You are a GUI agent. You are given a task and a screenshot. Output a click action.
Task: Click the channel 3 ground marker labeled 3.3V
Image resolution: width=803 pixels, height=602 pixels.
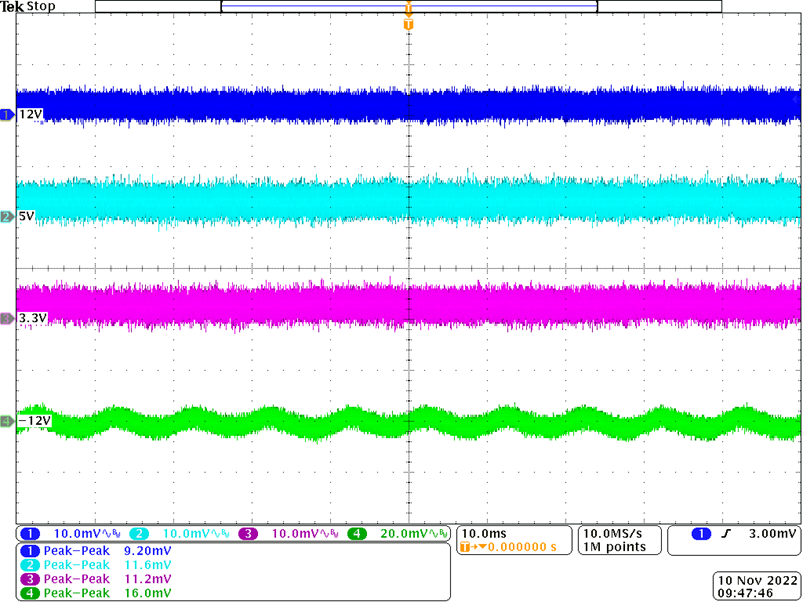pyautogui.click(x=7, y=319)
